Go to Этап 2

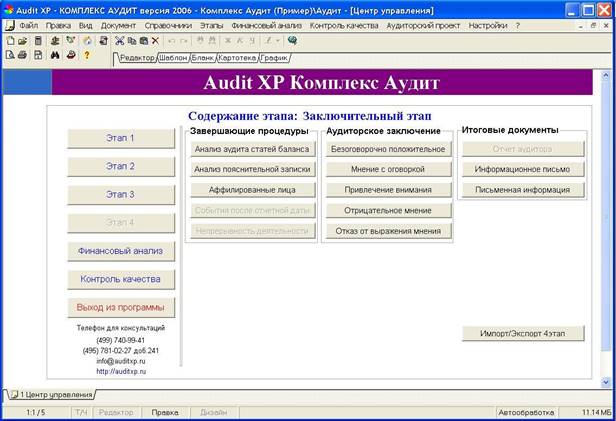[121, 167]
